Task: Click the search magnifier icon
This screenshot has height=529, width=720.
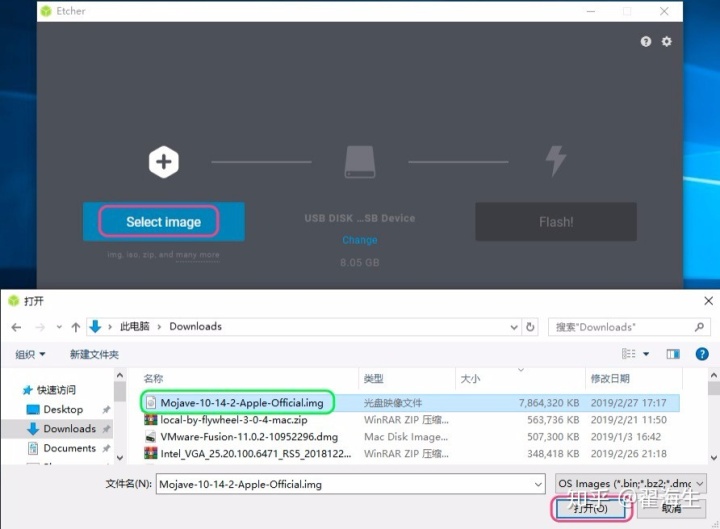Action: [699, 327]
